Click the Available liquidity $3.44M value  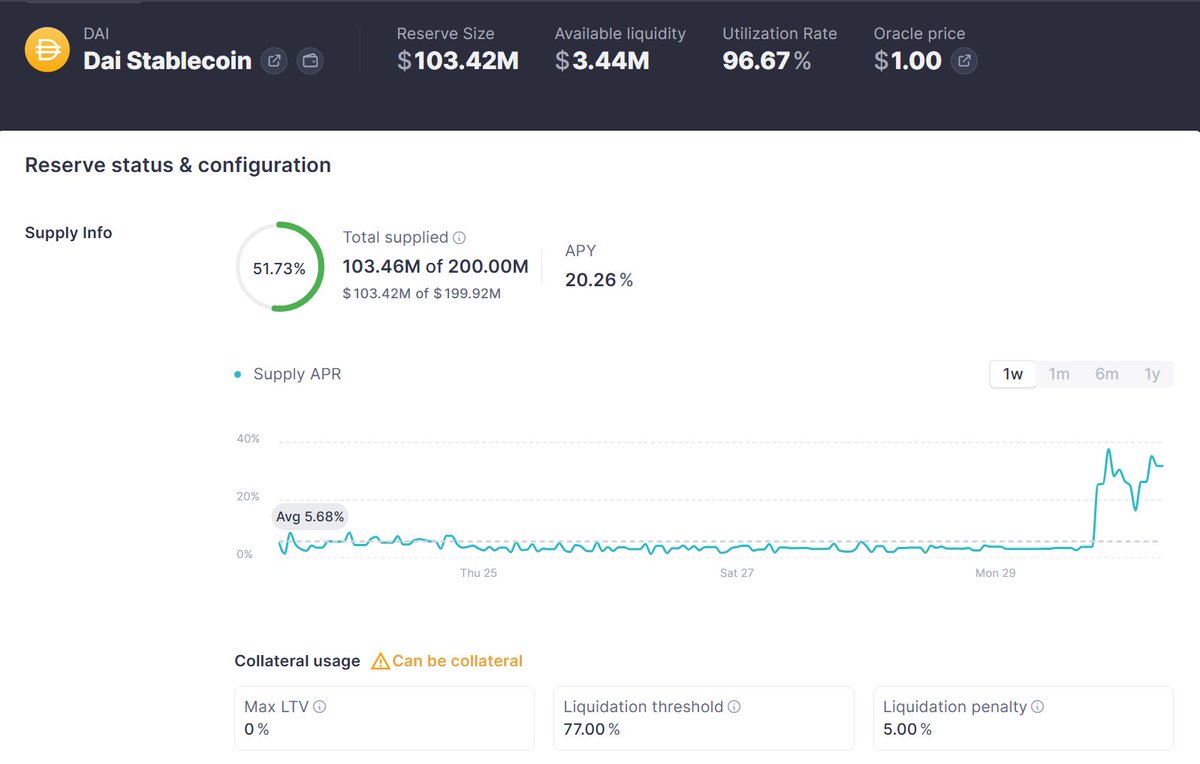pos(602,61)
